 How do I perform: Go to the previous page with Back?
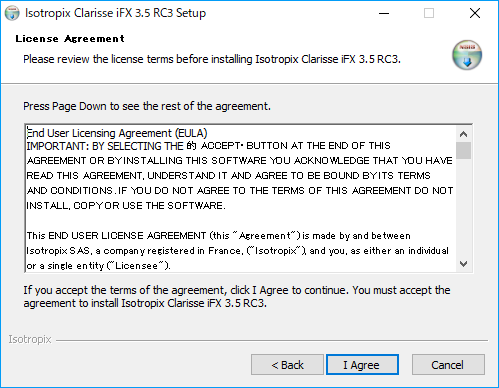tap(287, 365)
